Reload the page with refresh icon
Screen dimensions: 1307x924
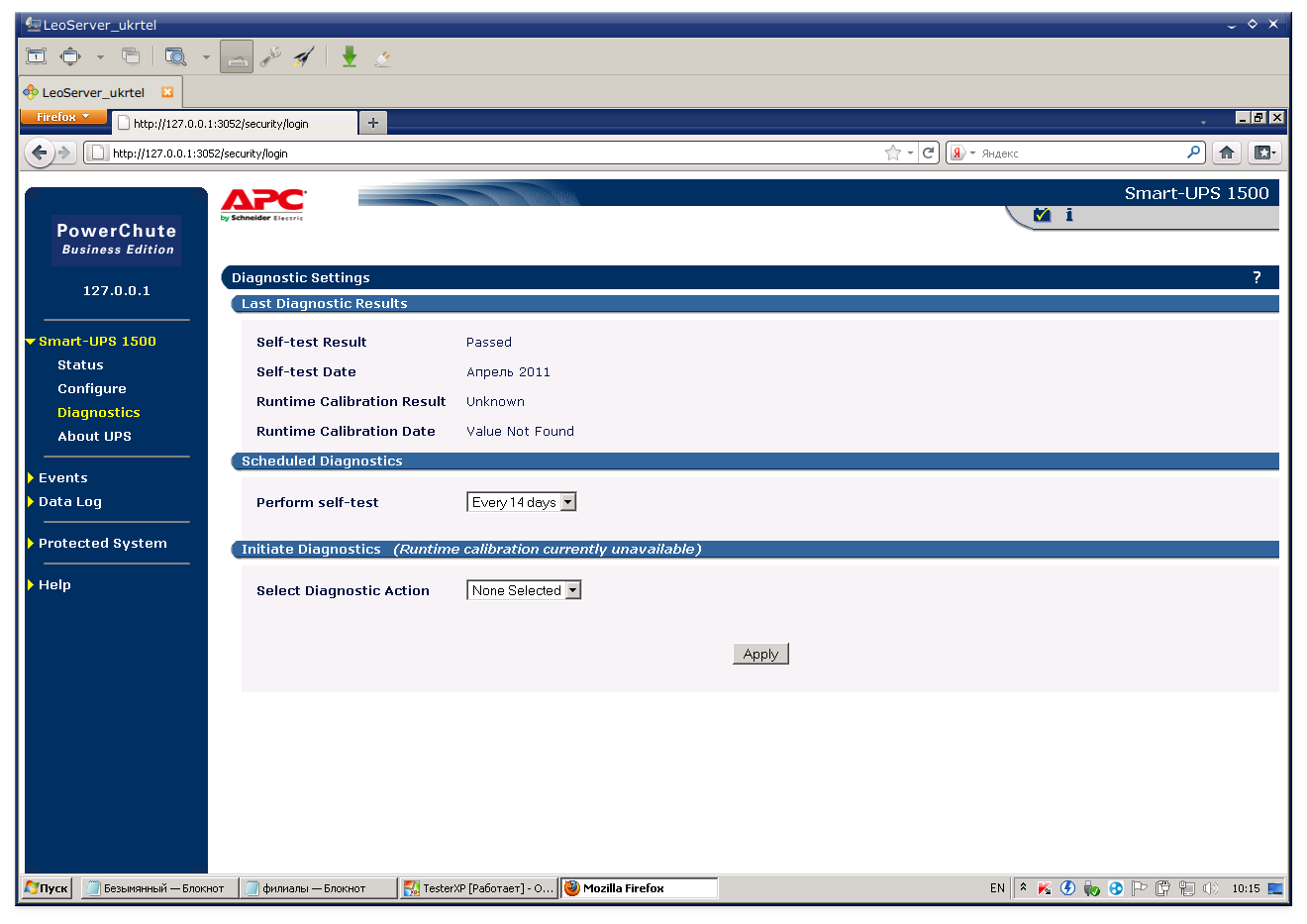point(928,153)
